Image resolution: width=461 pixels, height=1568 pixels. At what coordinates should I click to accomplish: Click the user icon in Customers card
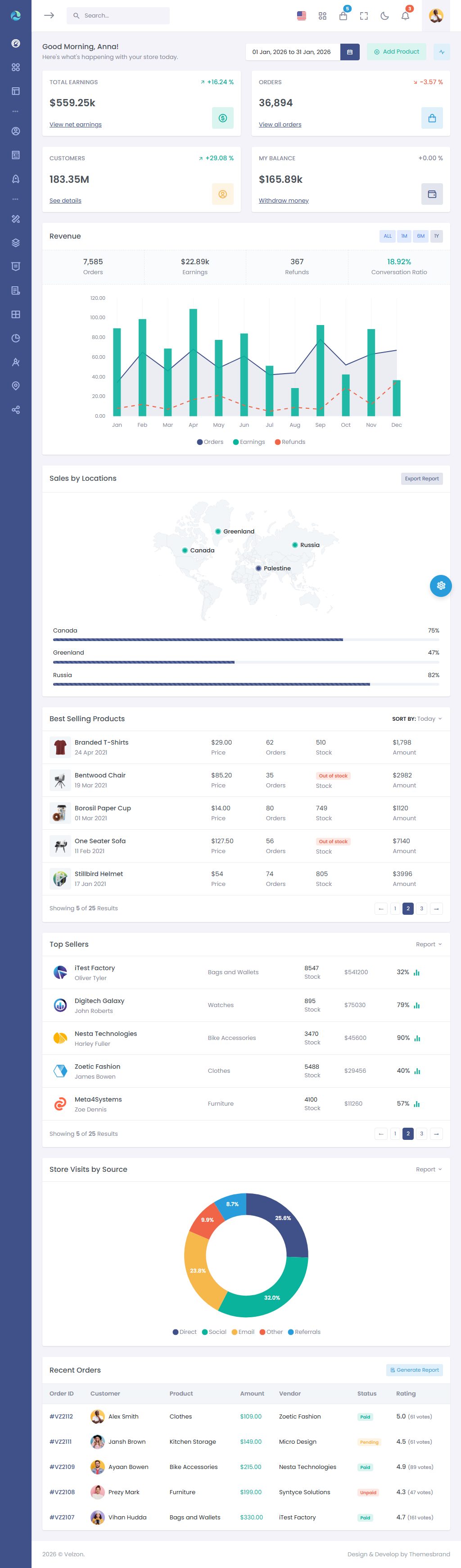pyautogui.click(x=223, y=194)
